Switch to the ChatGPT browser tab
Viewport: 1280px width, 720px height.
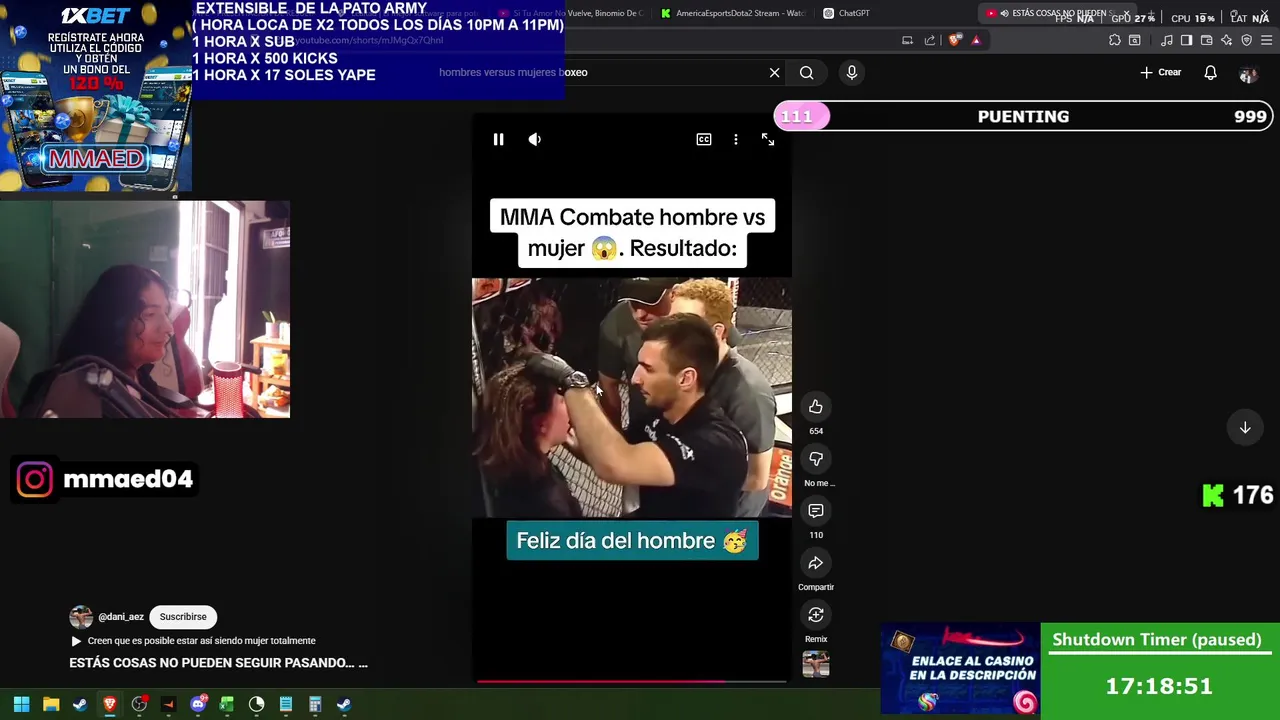click(848, 14)
